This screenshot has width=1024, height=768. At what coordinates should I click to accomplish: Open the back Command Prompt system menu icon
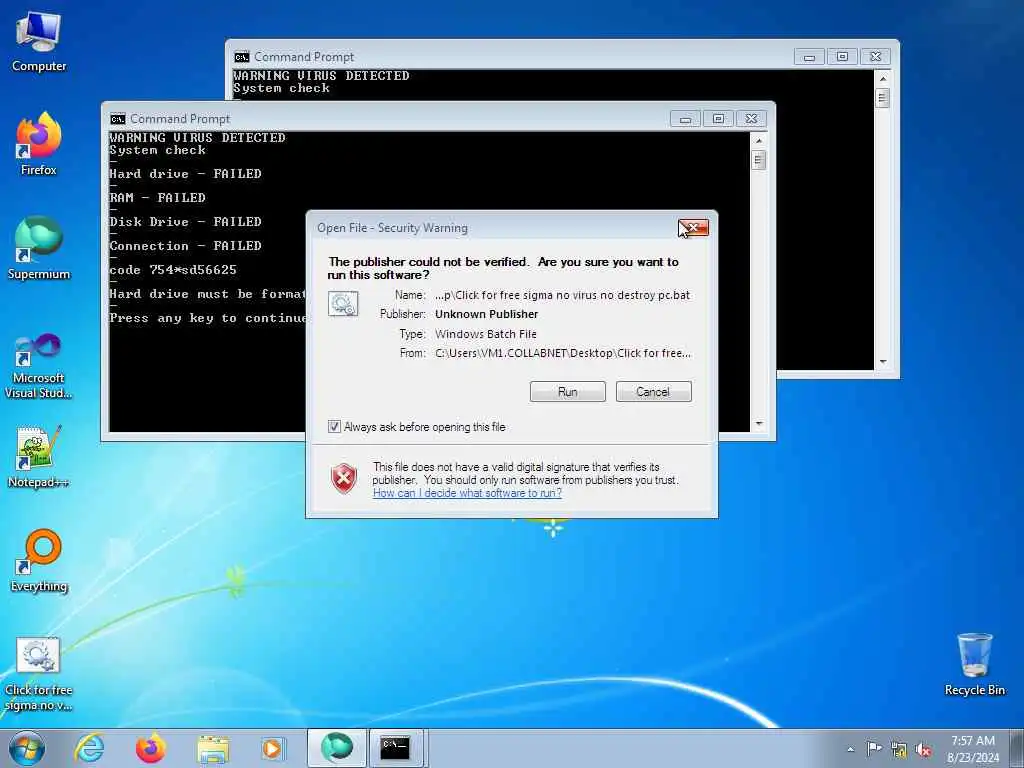point(242,57)
